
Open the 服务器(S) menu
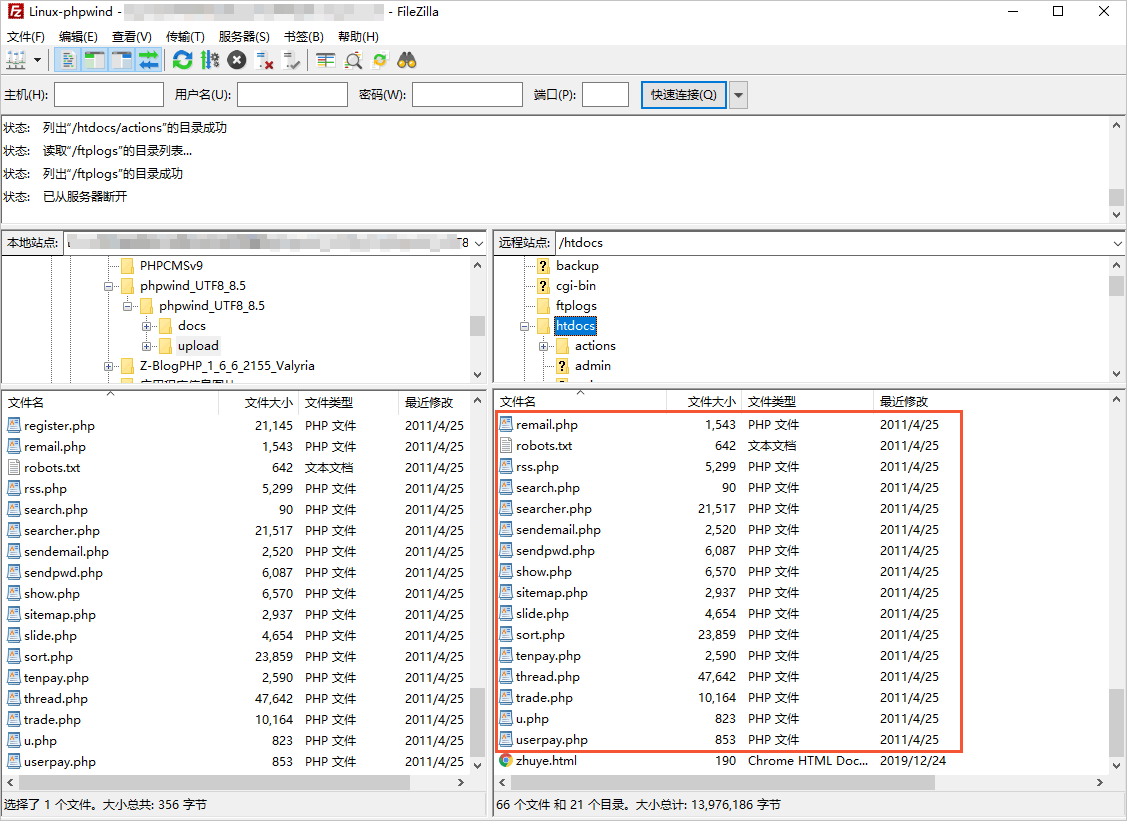pos(244,37)
